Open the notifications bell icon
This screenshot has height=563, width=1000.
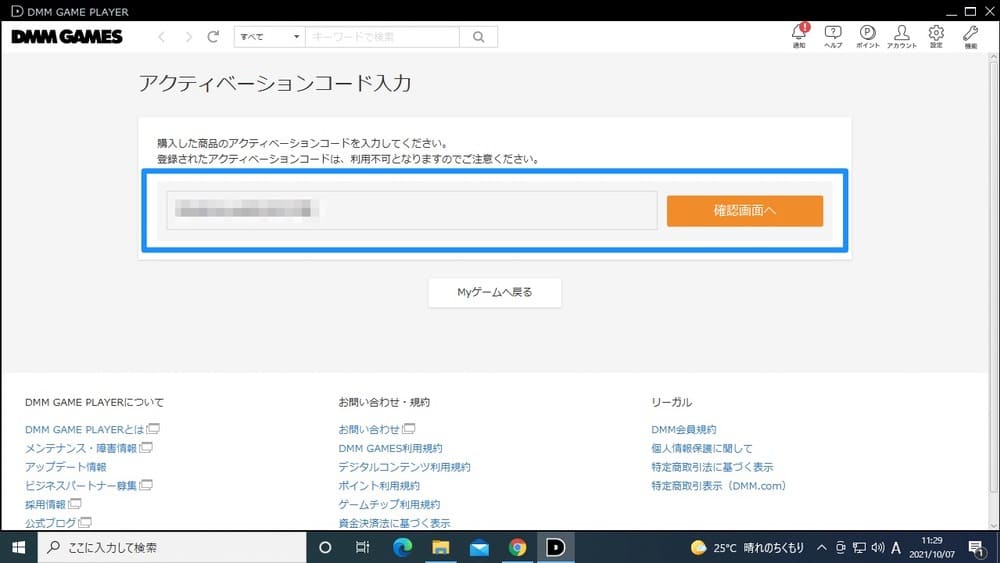(798, 34)
